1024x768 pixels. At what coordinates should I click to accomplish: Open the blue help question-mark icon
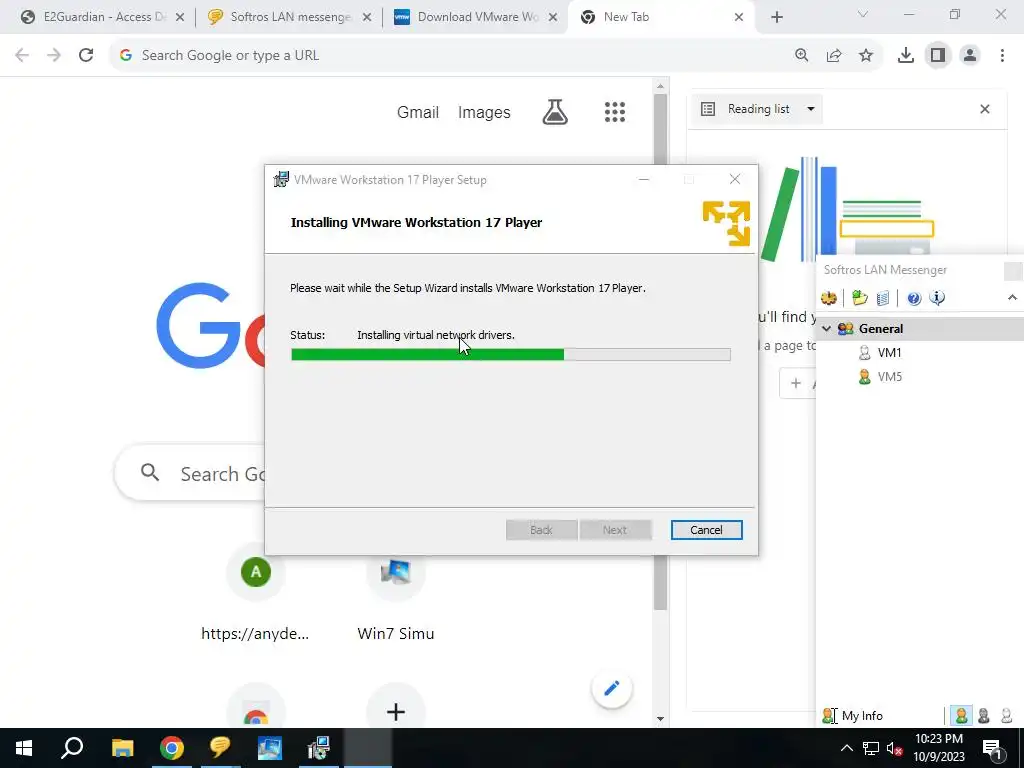coord(914,298)
